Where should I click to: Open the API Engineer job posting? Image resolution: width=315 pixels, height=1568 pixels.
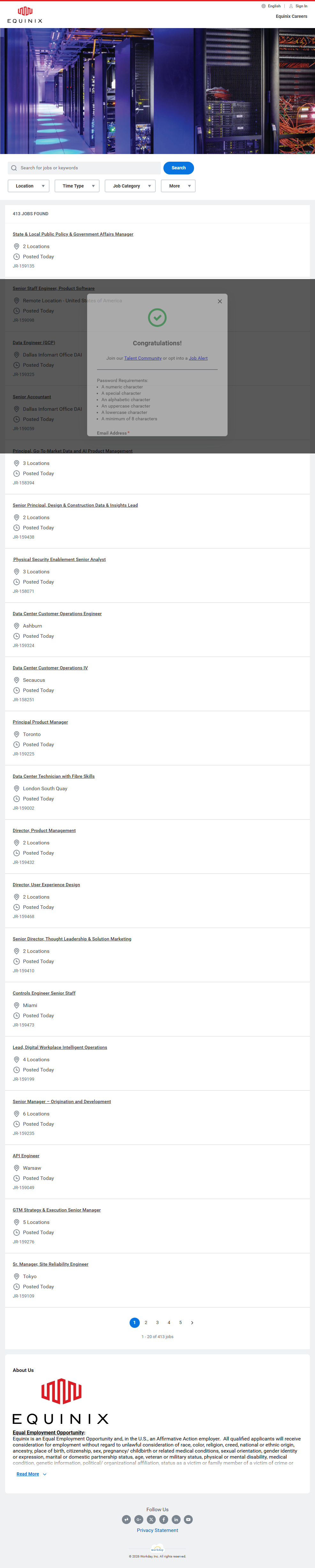coord(26,1156)
